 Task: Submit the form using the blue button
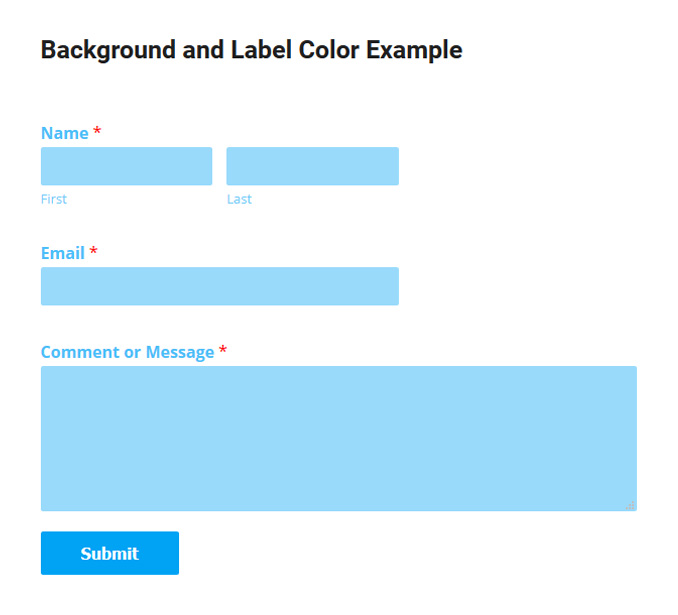[x=110, y=553]
